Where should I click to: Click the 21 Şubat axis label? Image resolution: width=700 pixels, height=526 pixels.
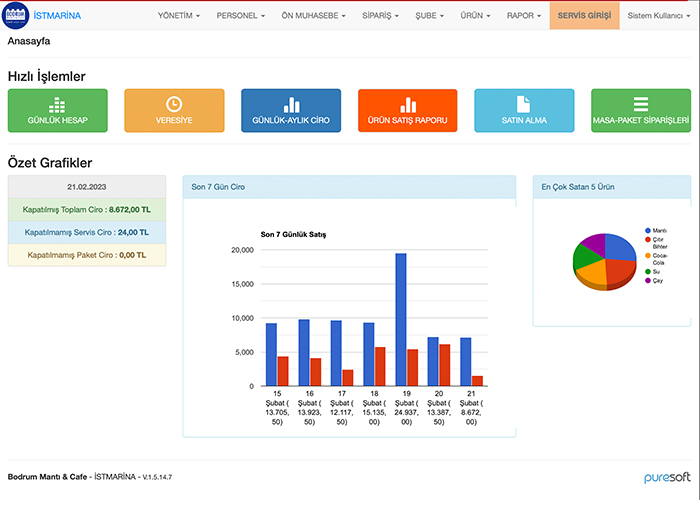click(471, 408)
